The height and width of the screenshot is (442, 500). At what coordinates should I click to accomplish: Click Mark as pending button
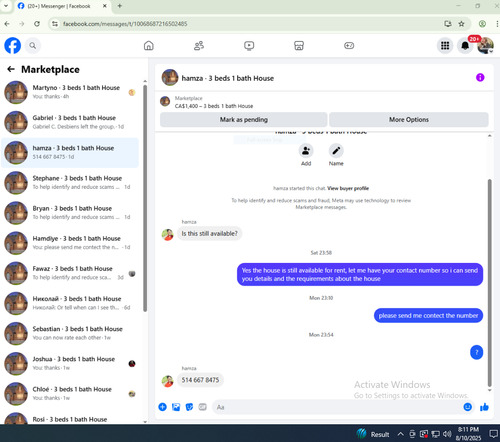click(x=244, y=120)
